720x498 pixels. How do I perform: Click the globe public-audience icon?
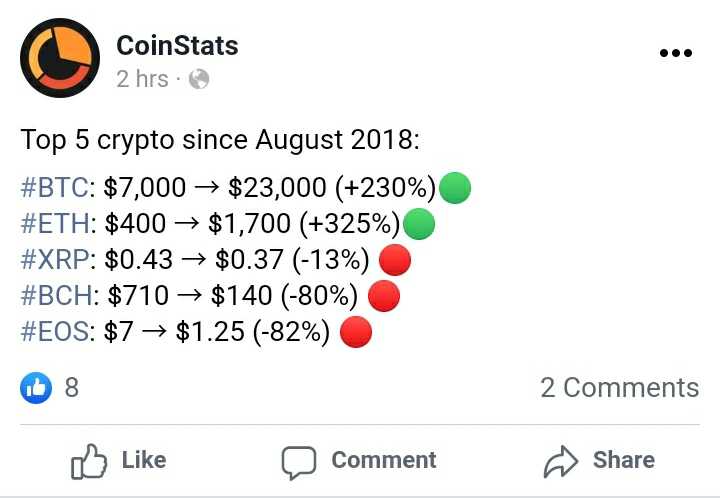point(199,79)
